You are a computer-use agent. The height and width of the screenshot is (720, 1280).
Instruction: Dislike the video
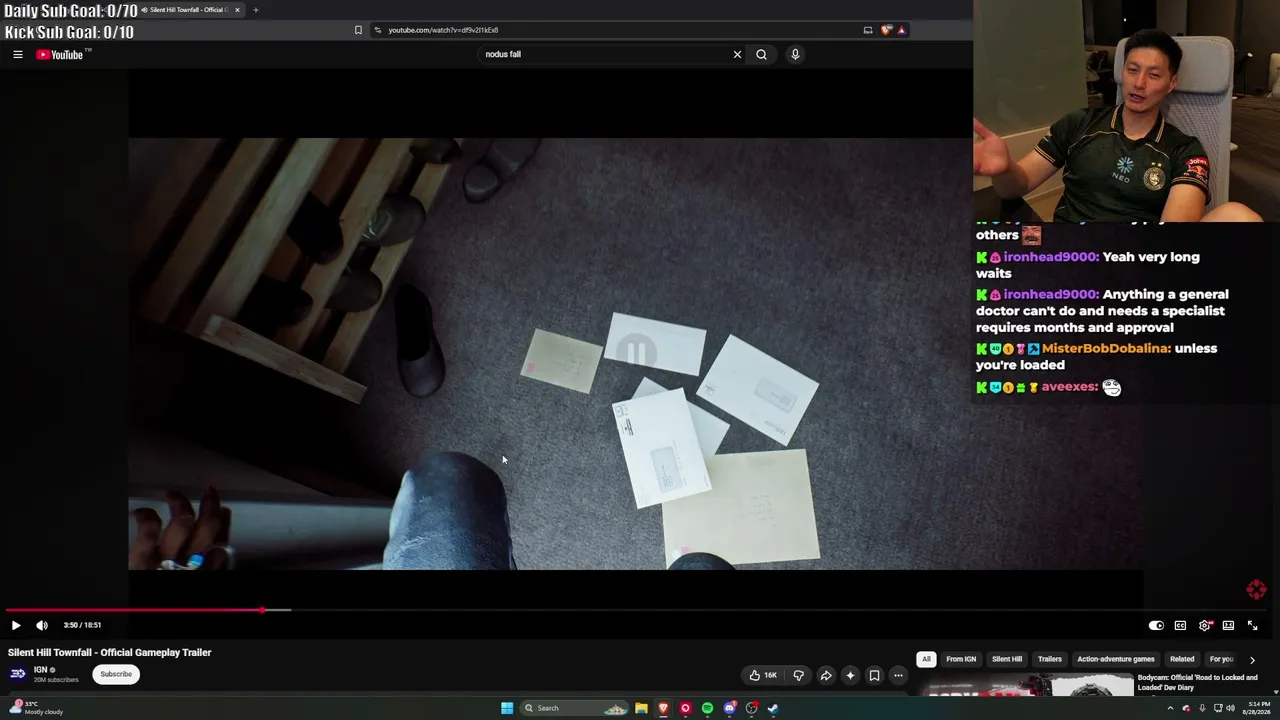[x=798, y=675]
